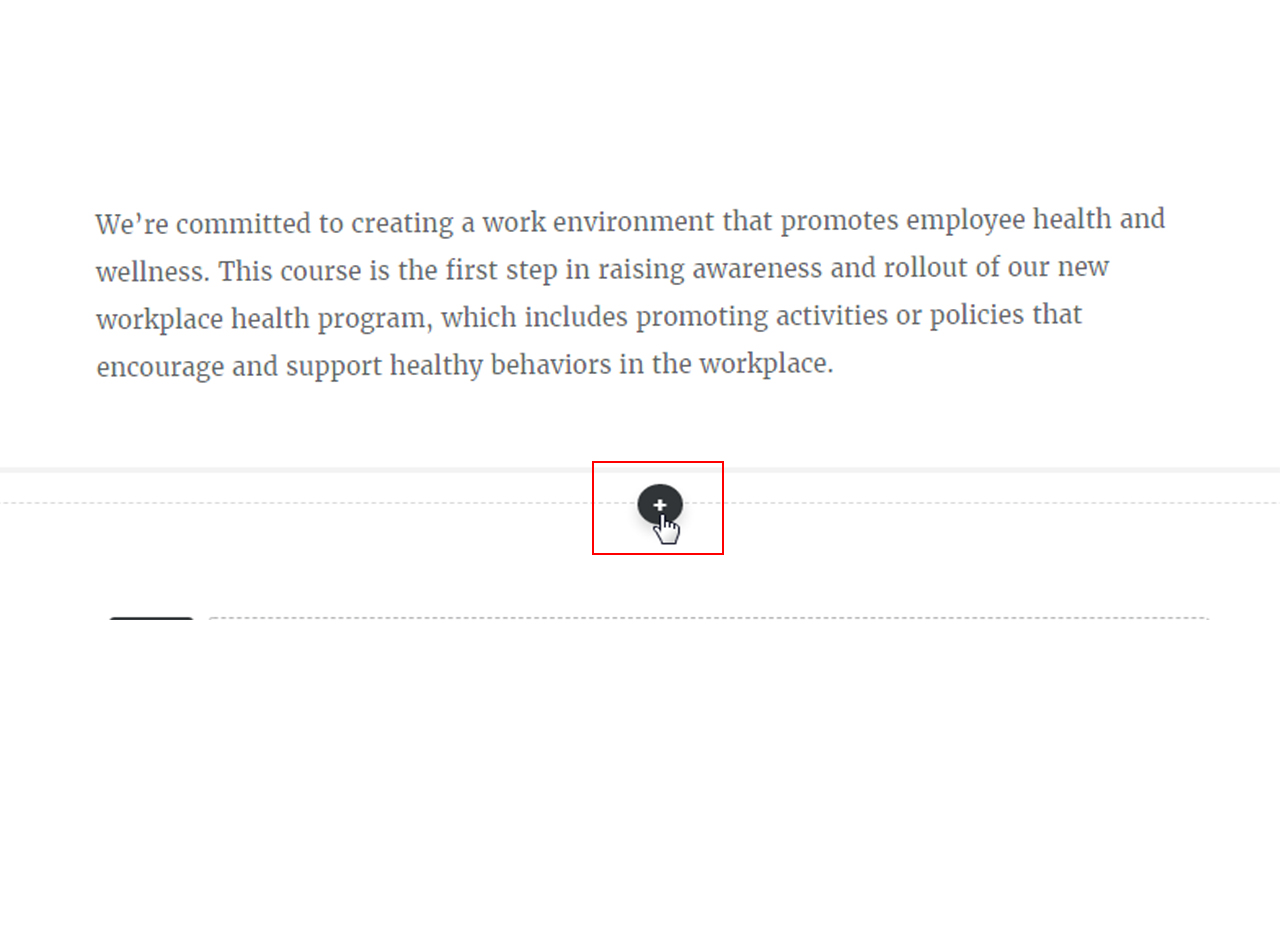Click the word "support" in last line
Screen dimensions: 1280x952
334,367
